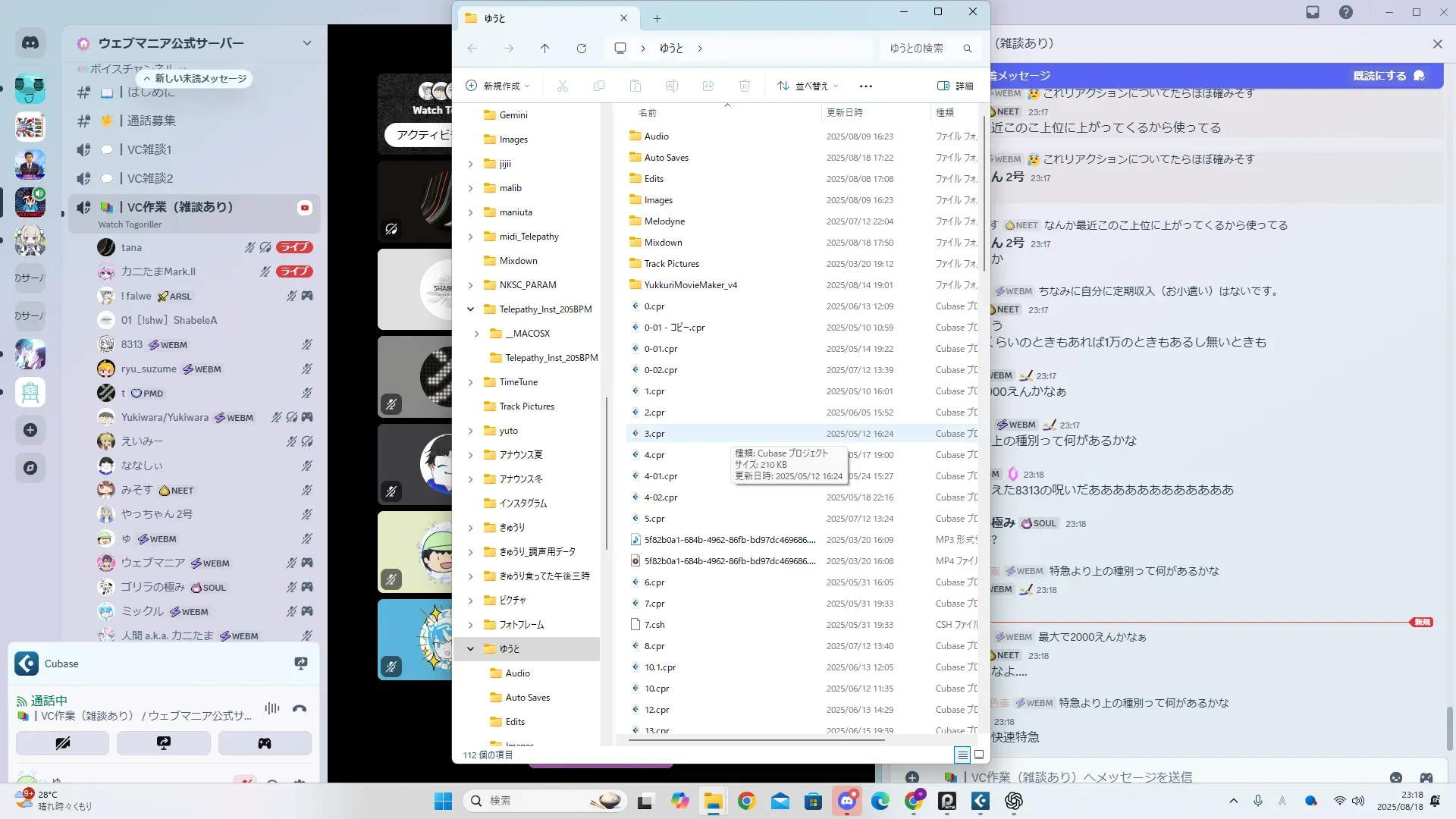This screenshot has height=819, width=1456.
Task: Open the see more (…) toolbar menu
Action: (866, 86)
